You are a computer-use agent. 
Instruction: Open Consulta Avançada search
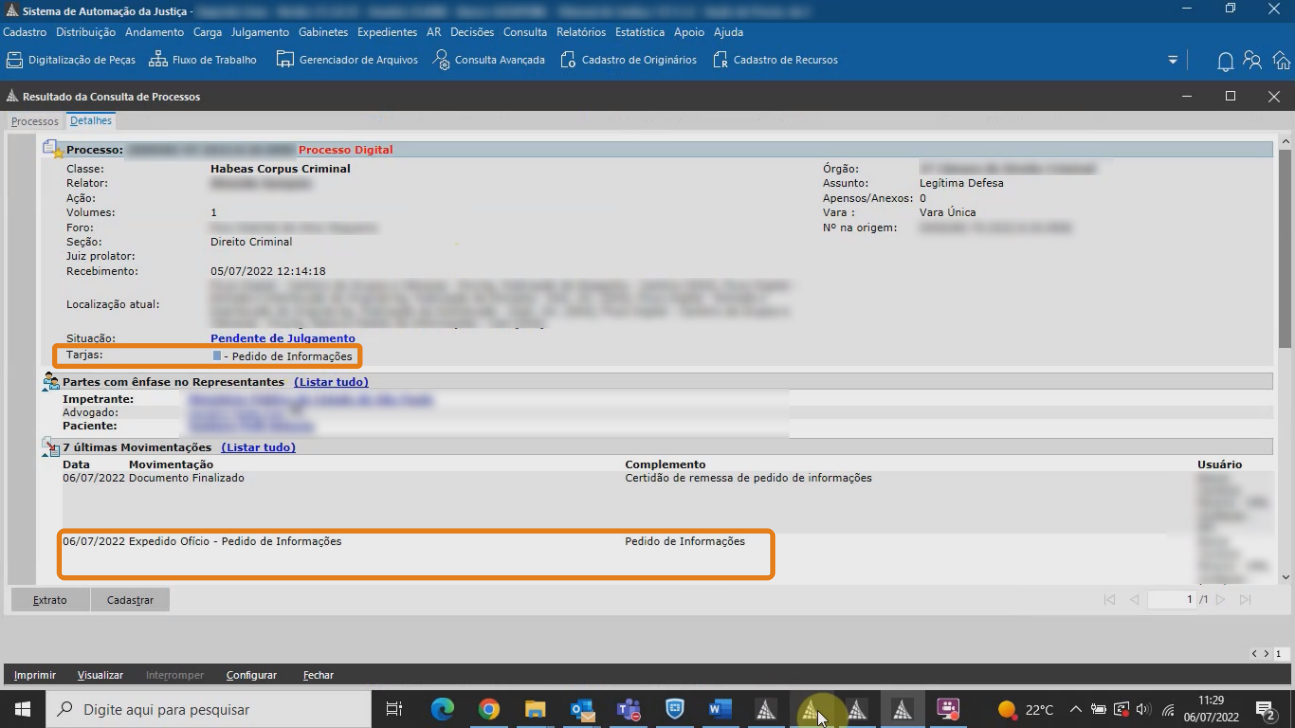(x=489, y=60)
